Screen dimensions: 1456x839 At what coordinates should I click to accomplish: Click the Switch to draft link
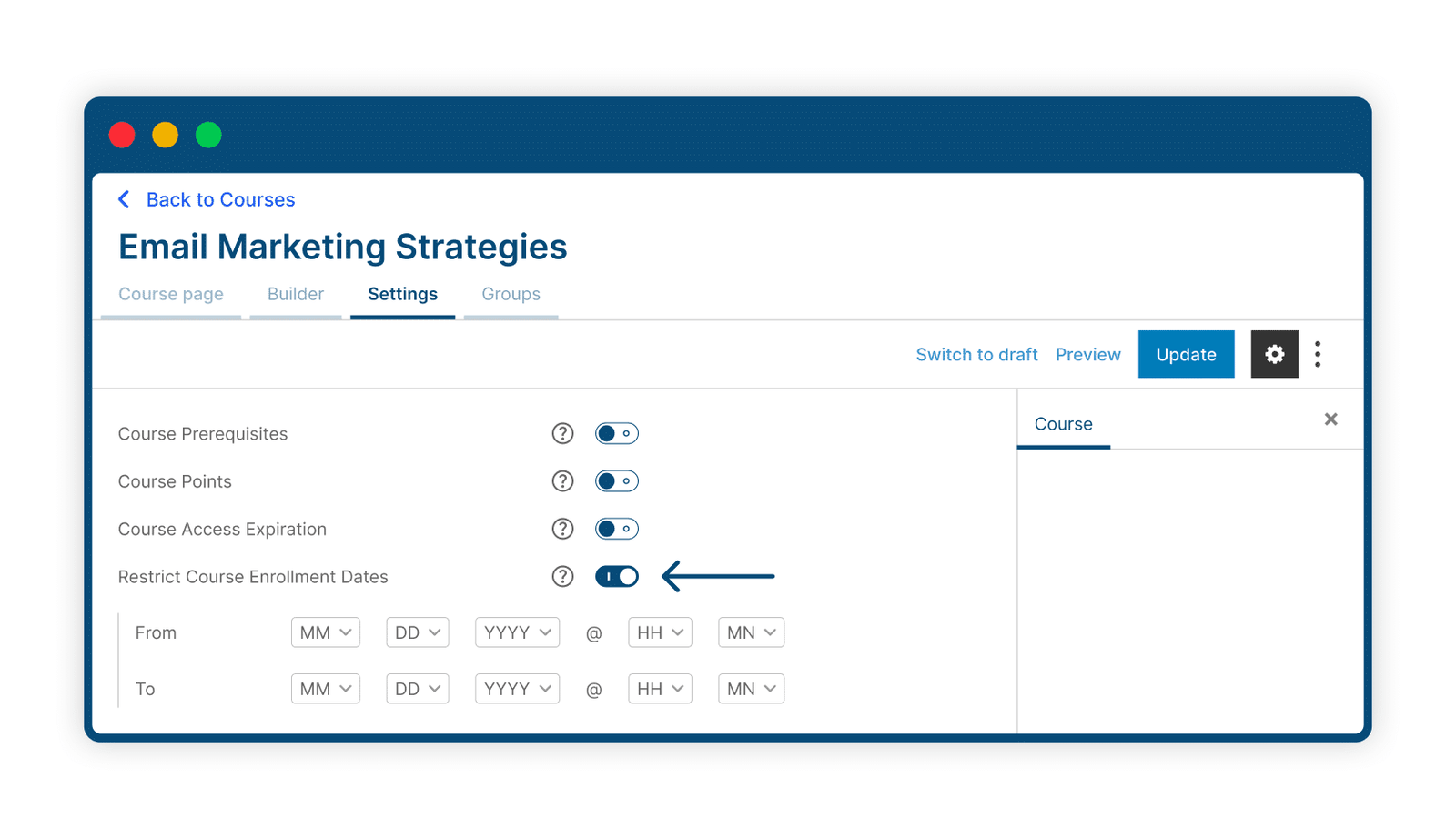[976, 355]
